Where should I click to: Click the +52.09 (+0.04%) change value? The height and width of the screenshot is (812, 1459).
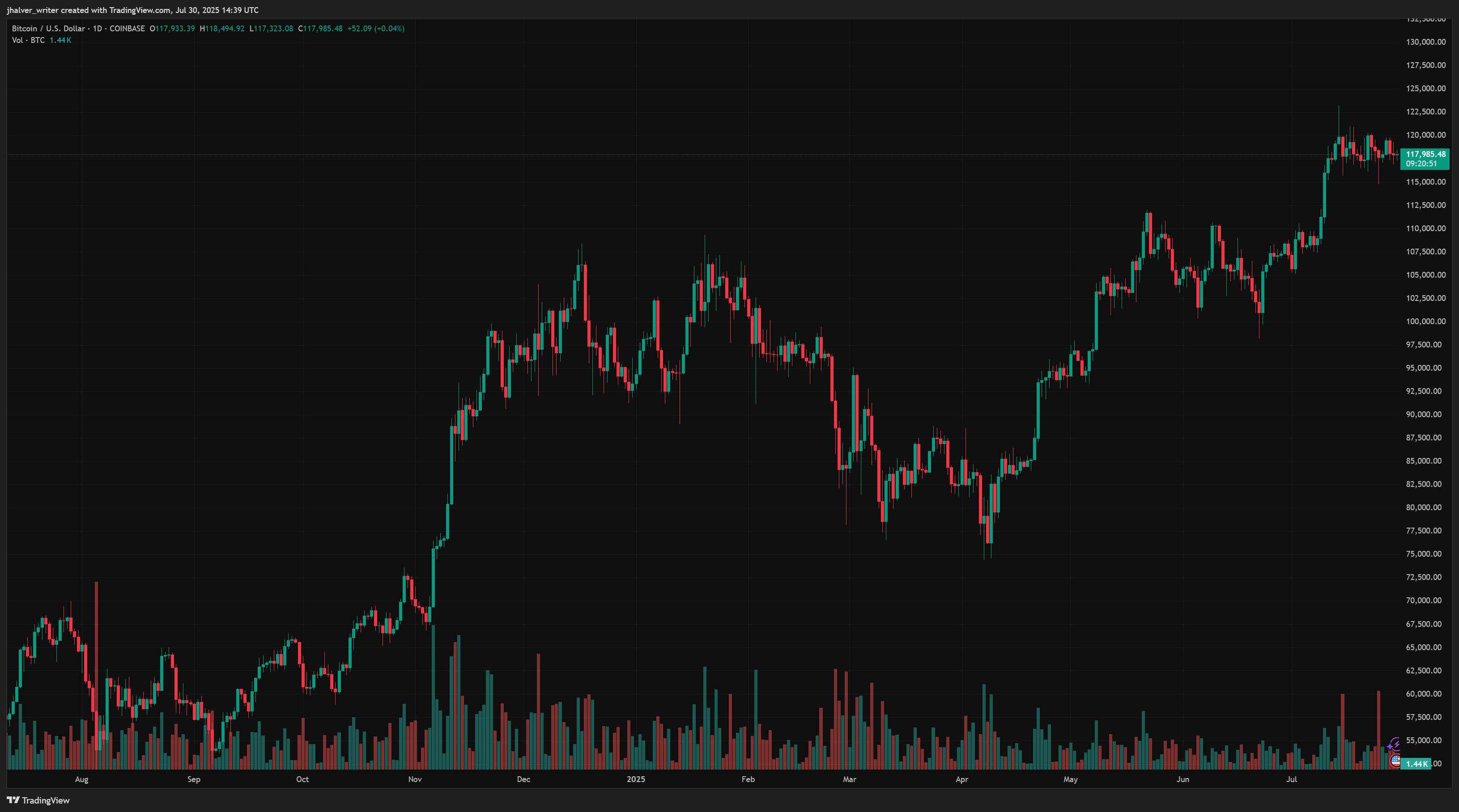click(375, 28)
